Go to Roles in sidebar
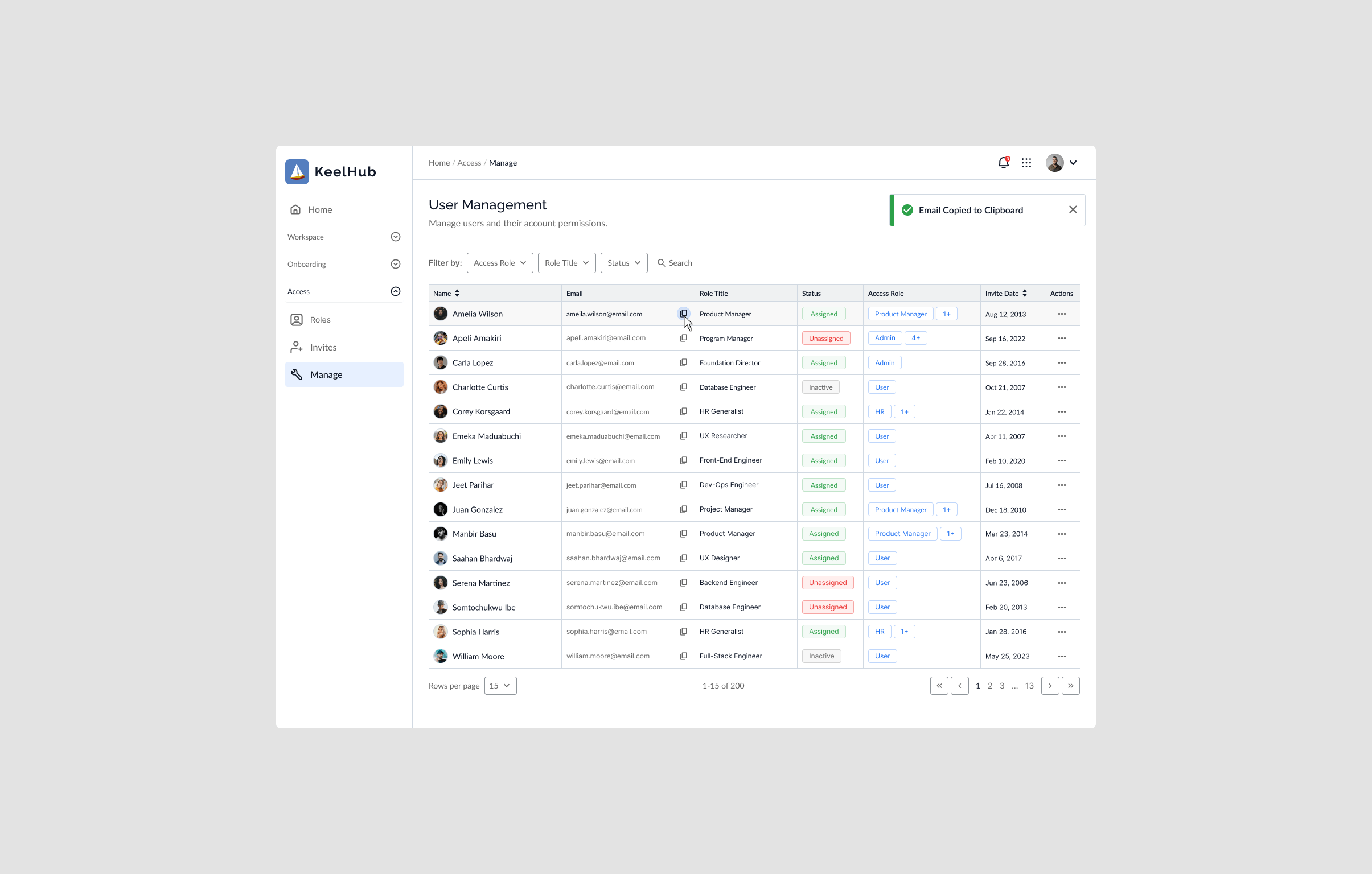The height and width of the screenshot is (874, 1372). click(x=319, y=320)
